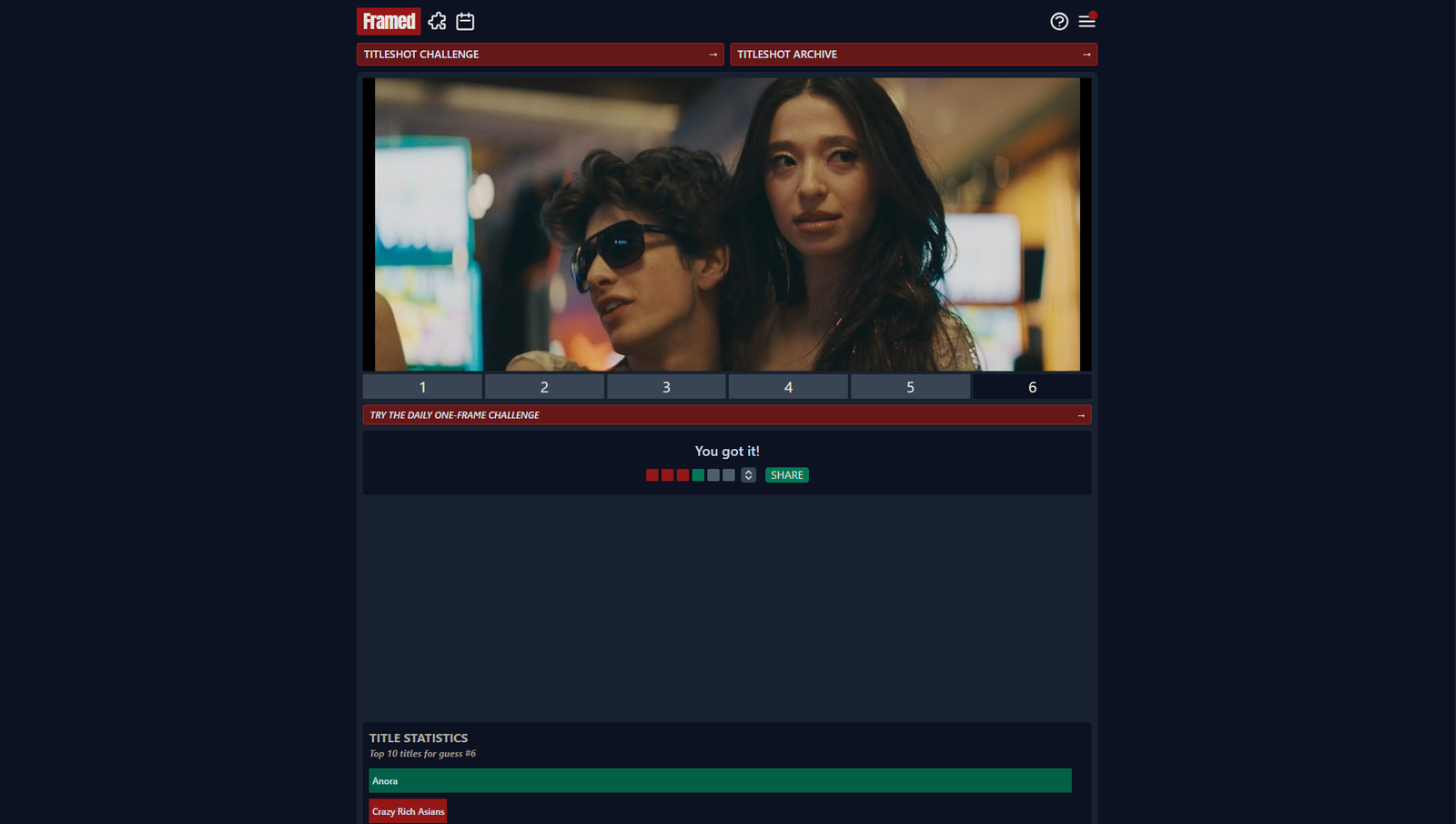Screen dimensions: 1456x824
Task: Open the hamburger menu
Action: click(1087, 21)
